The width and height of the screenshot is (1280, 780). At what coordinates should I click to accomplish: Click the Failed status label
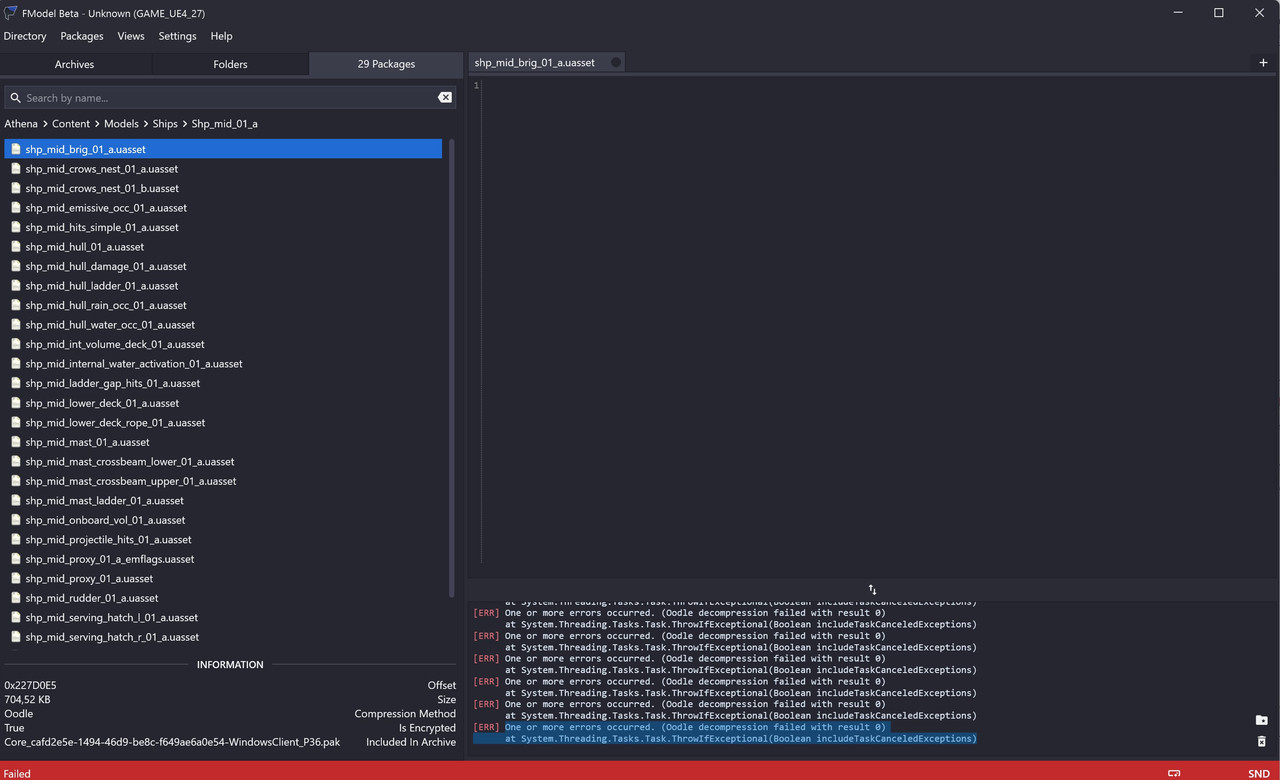pyautogui.click(x=17, y=773)
